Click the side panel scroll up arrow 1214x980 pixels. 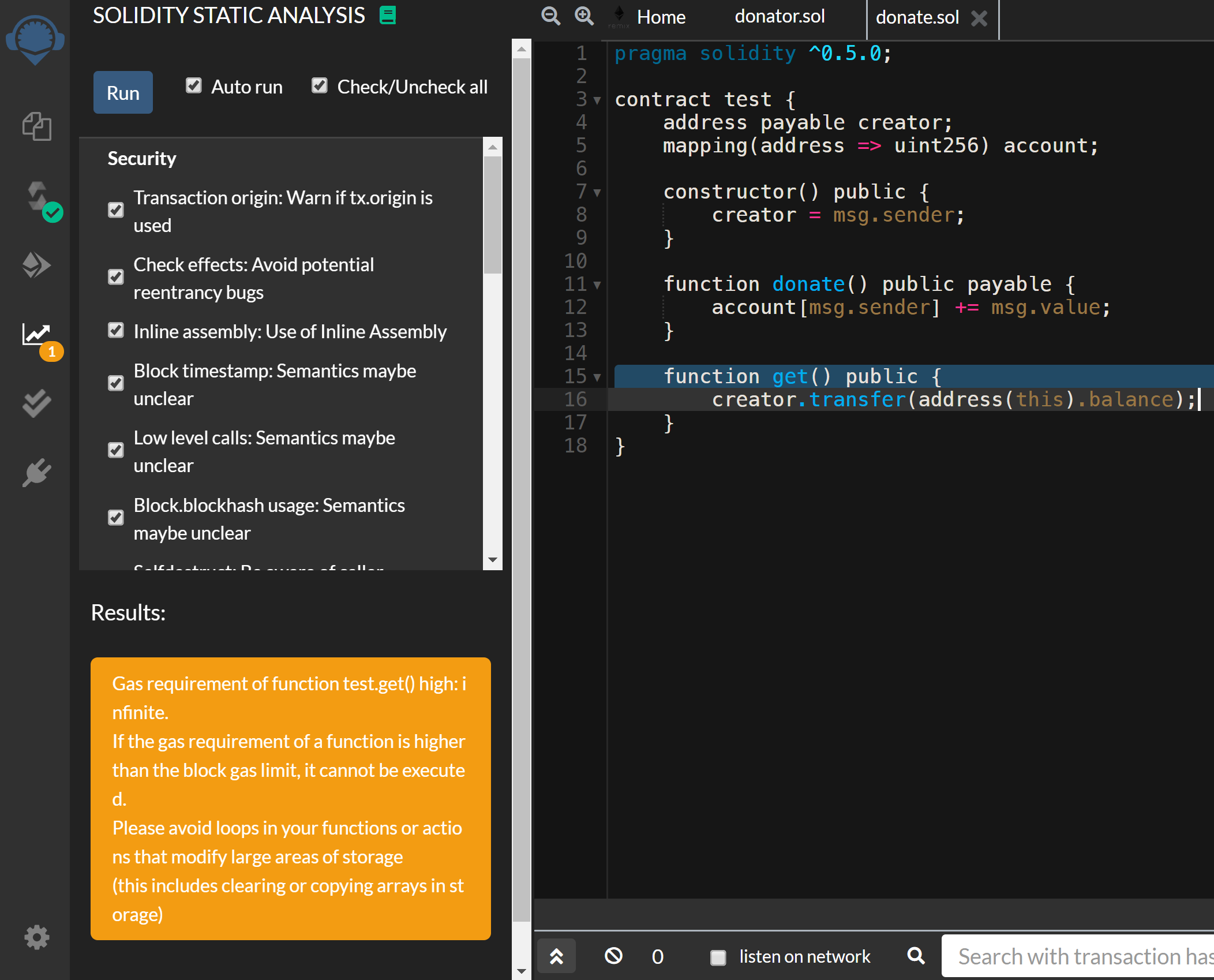click(x=522, y=49)
